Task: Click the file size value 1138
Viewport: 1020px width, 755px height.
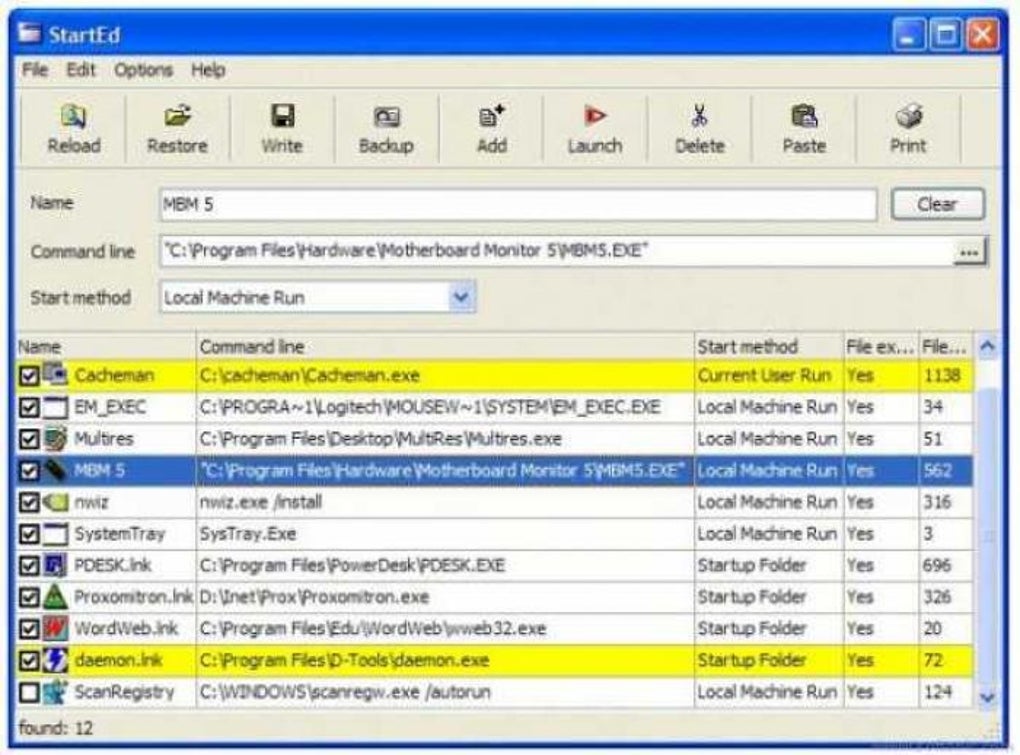Action: [x=942, y=375]
